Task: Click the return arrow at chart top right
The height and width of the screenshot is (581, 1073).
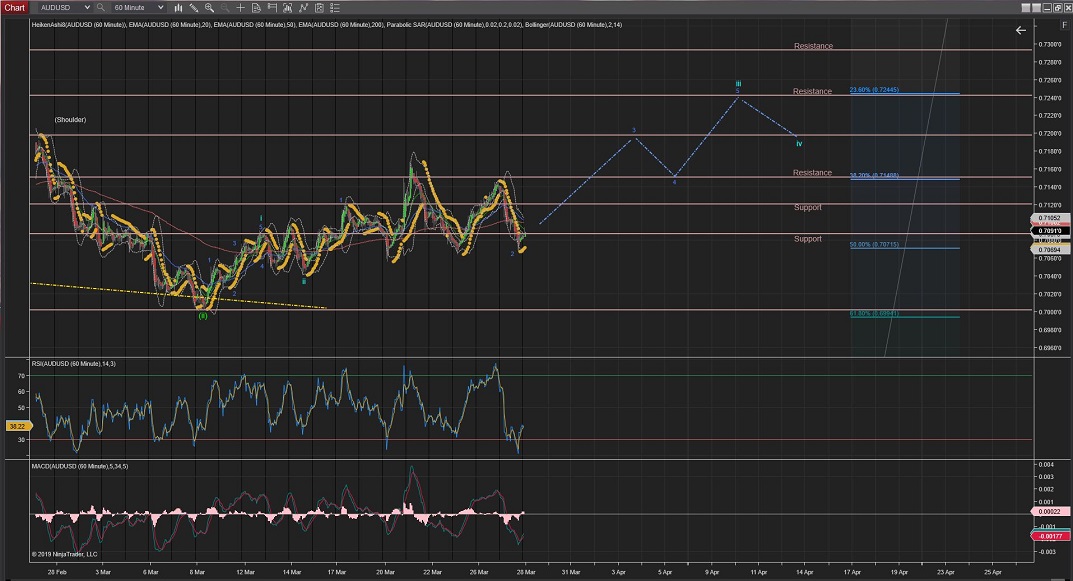Action: tap(1020, 30)
